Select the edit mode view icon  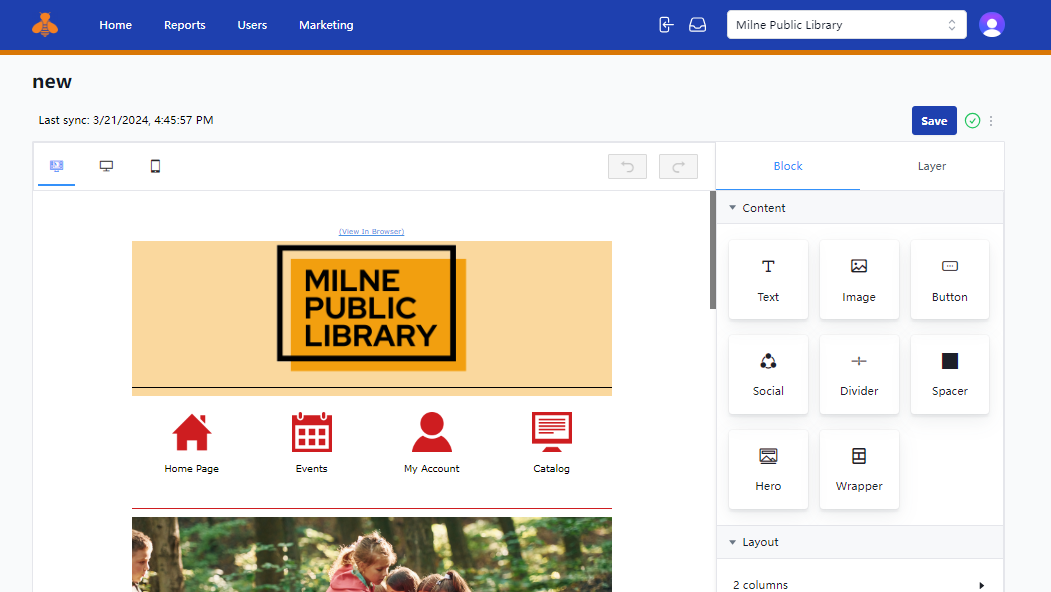(56, 166)
